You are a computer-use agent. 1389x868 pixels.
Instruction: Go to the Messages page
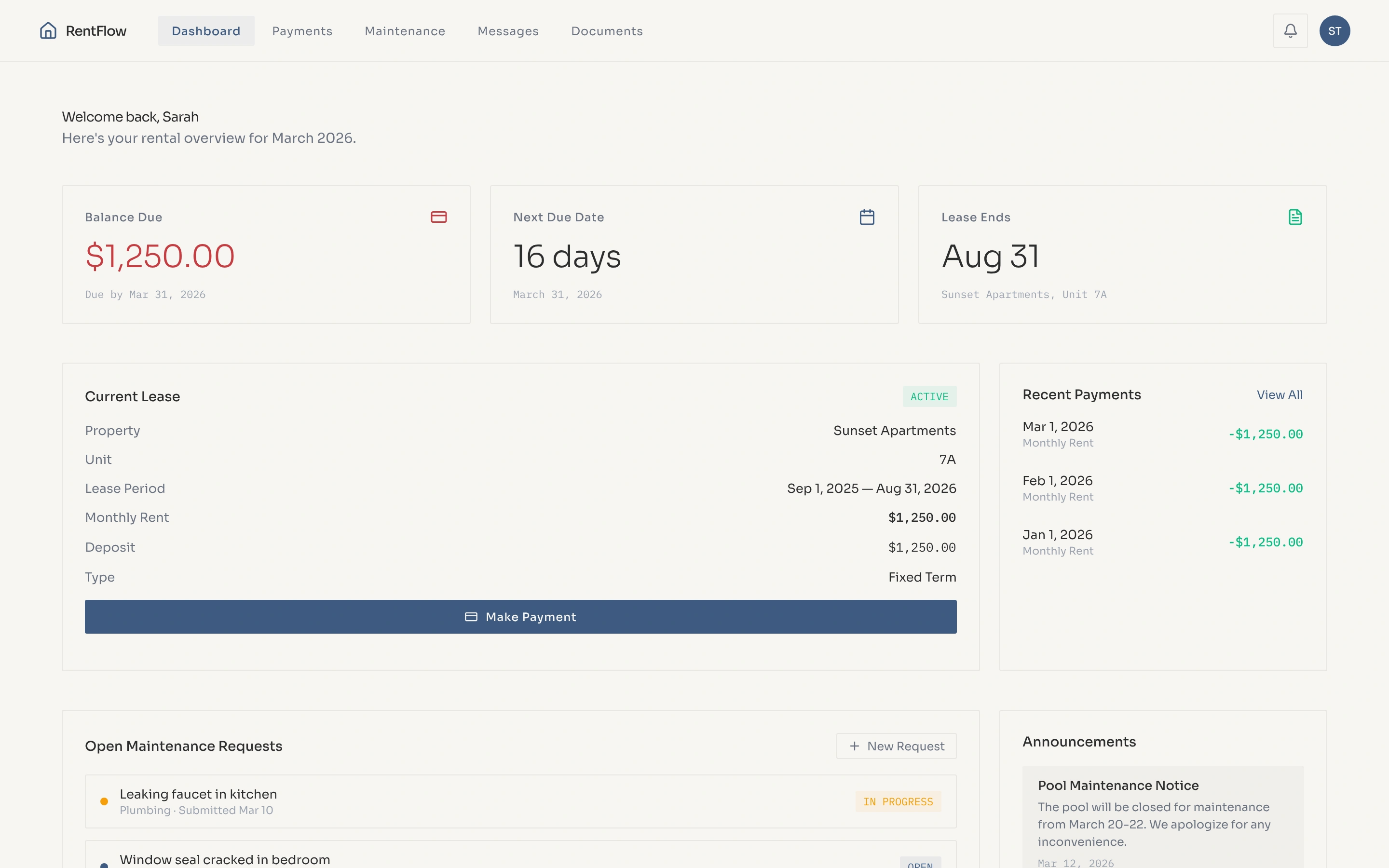click(508, 30)
